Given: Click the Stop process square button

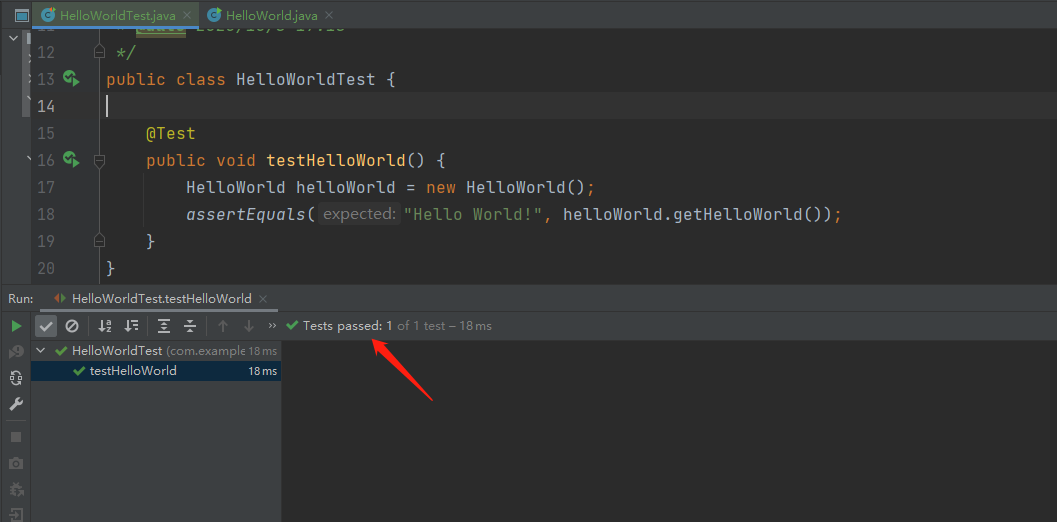Looking at the screenshot, I should (x=16, y=437).
